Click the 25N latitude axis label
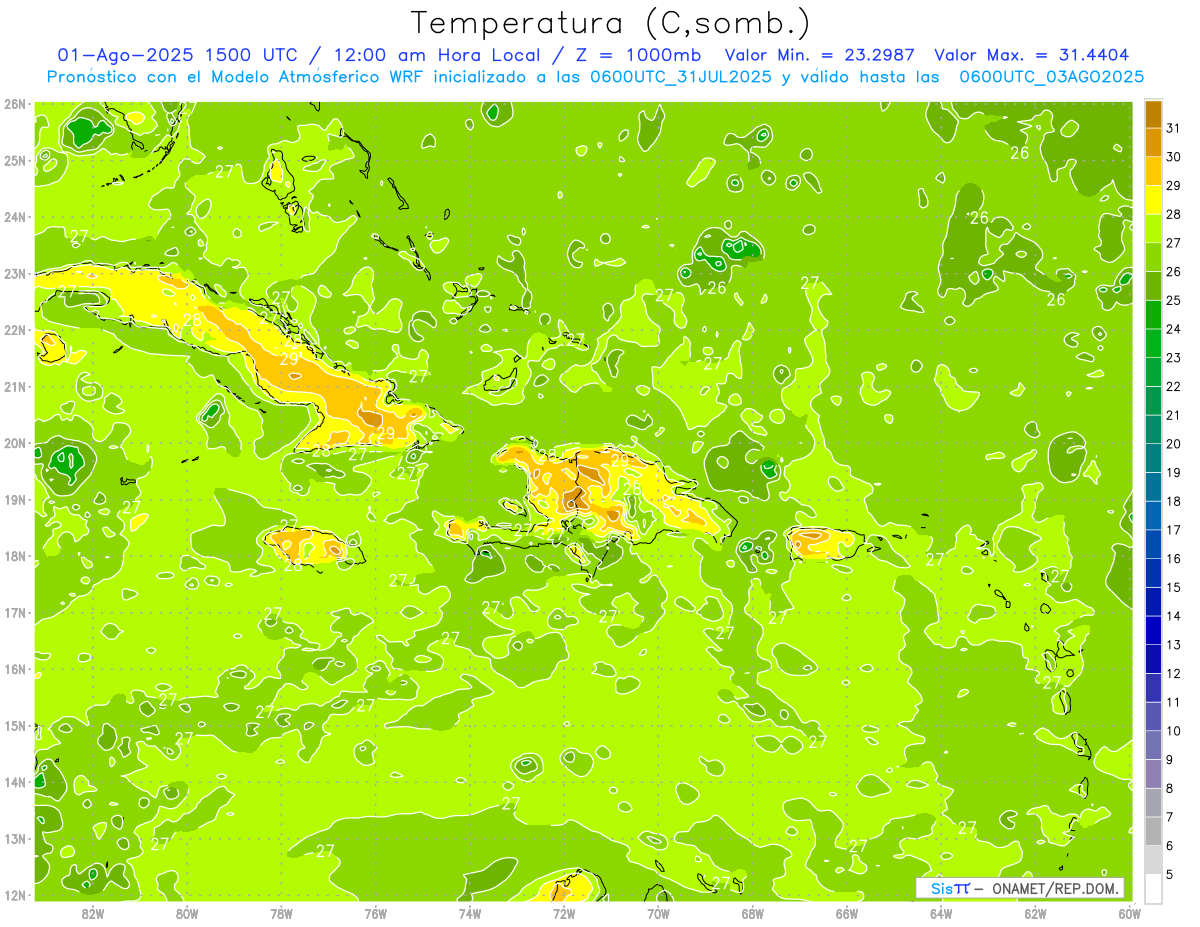The height and width of the screenshot is (927, 1200). coord(14,160)
